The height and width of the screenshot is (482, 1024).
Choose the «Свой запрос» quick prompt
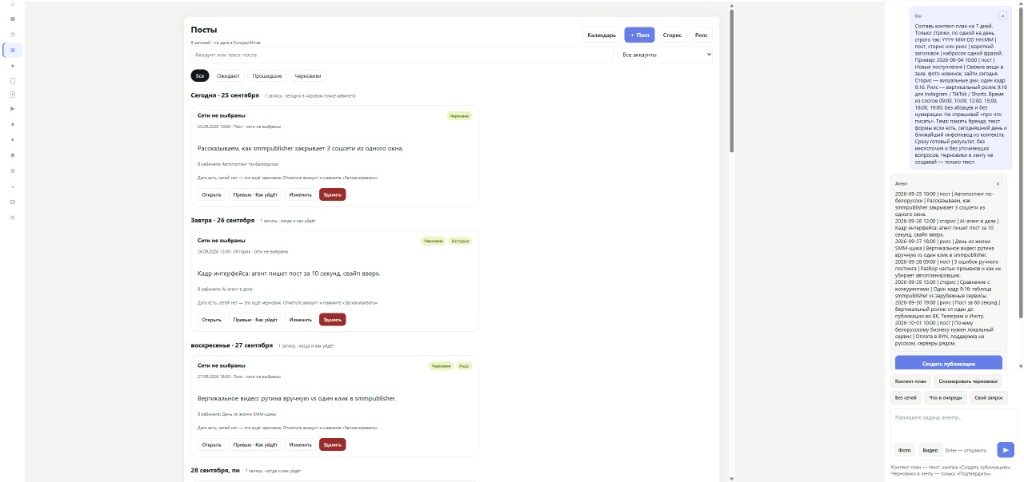[x=989, y=397]
